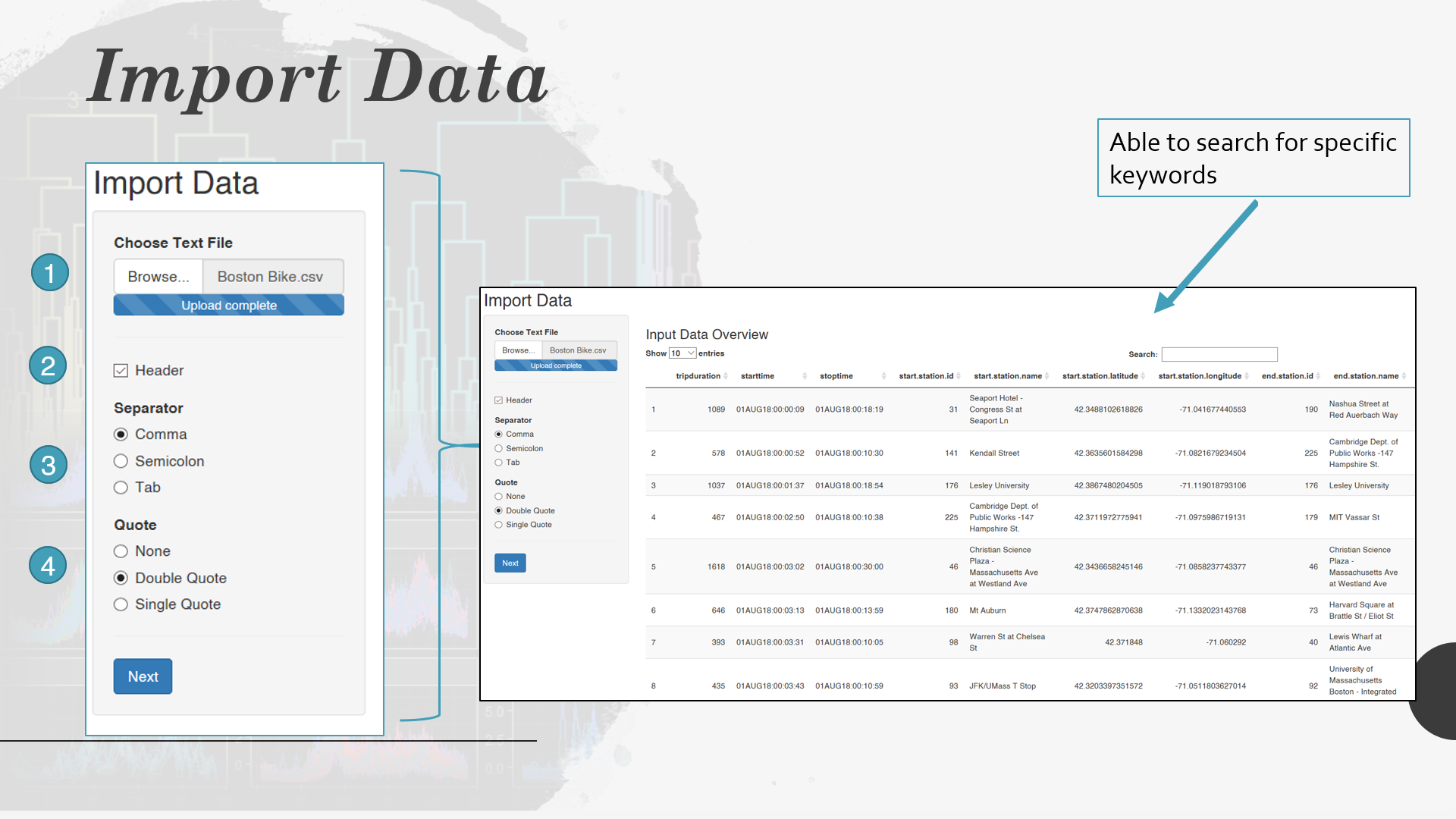
Task: Choose Tab separator in the large panel
Action: (x=121, y=488)
